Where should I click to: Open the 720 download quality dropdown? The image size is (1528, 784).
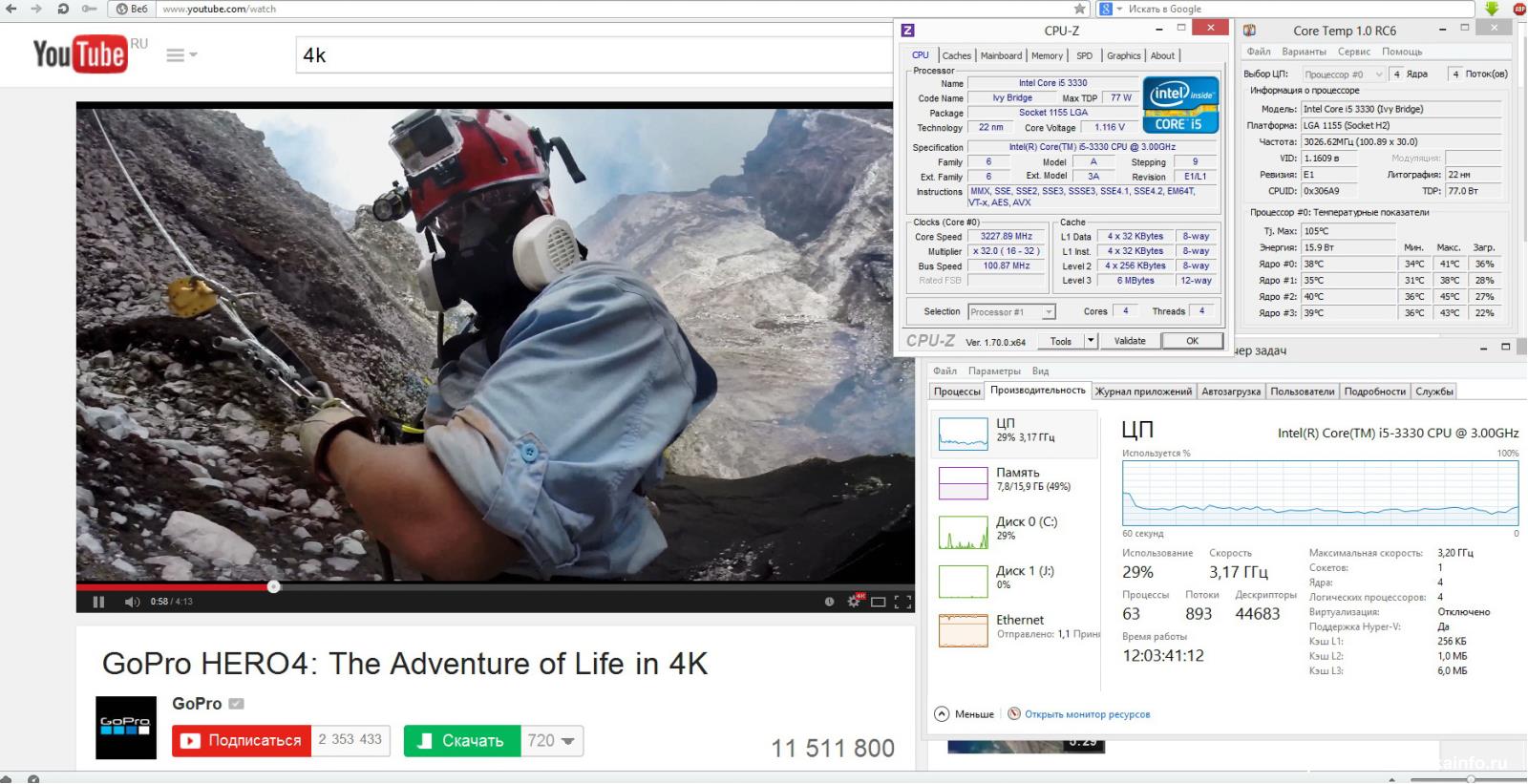(552, 741)
